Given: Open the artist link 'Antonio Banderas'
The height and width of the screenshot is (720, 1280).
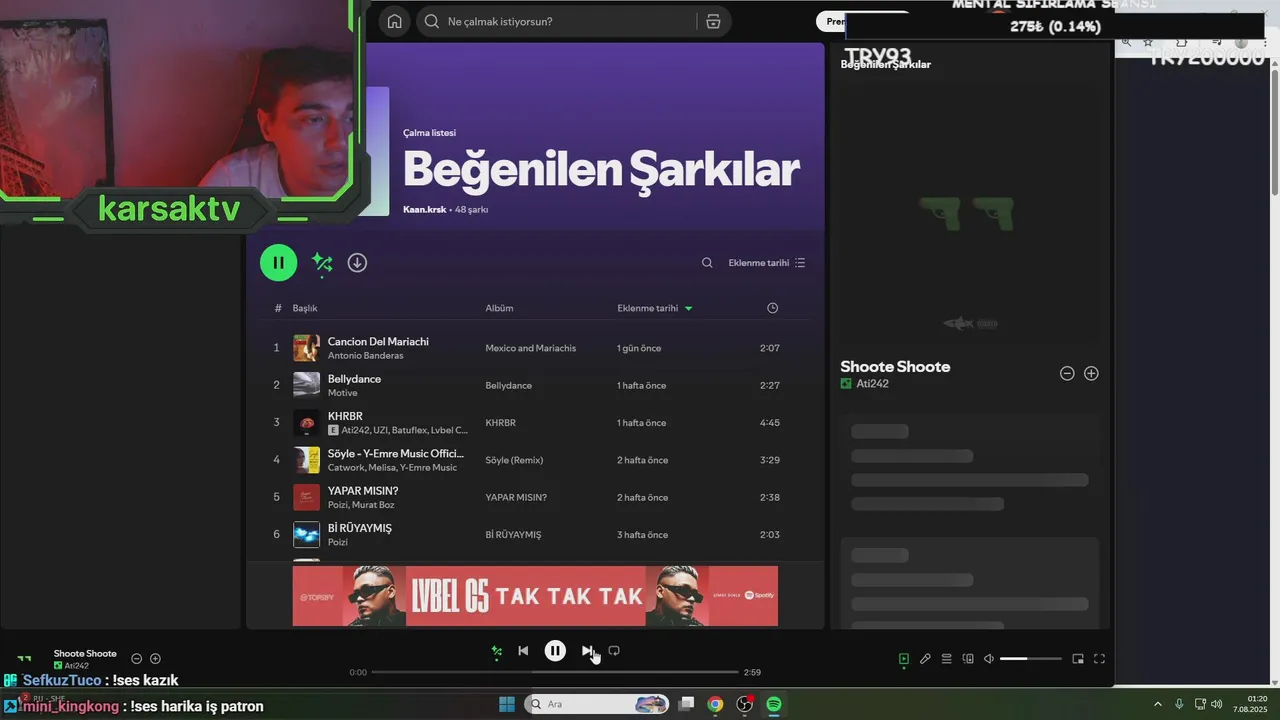Looking at the screenshot, I should pyautogui.click(x=365, y=356).
